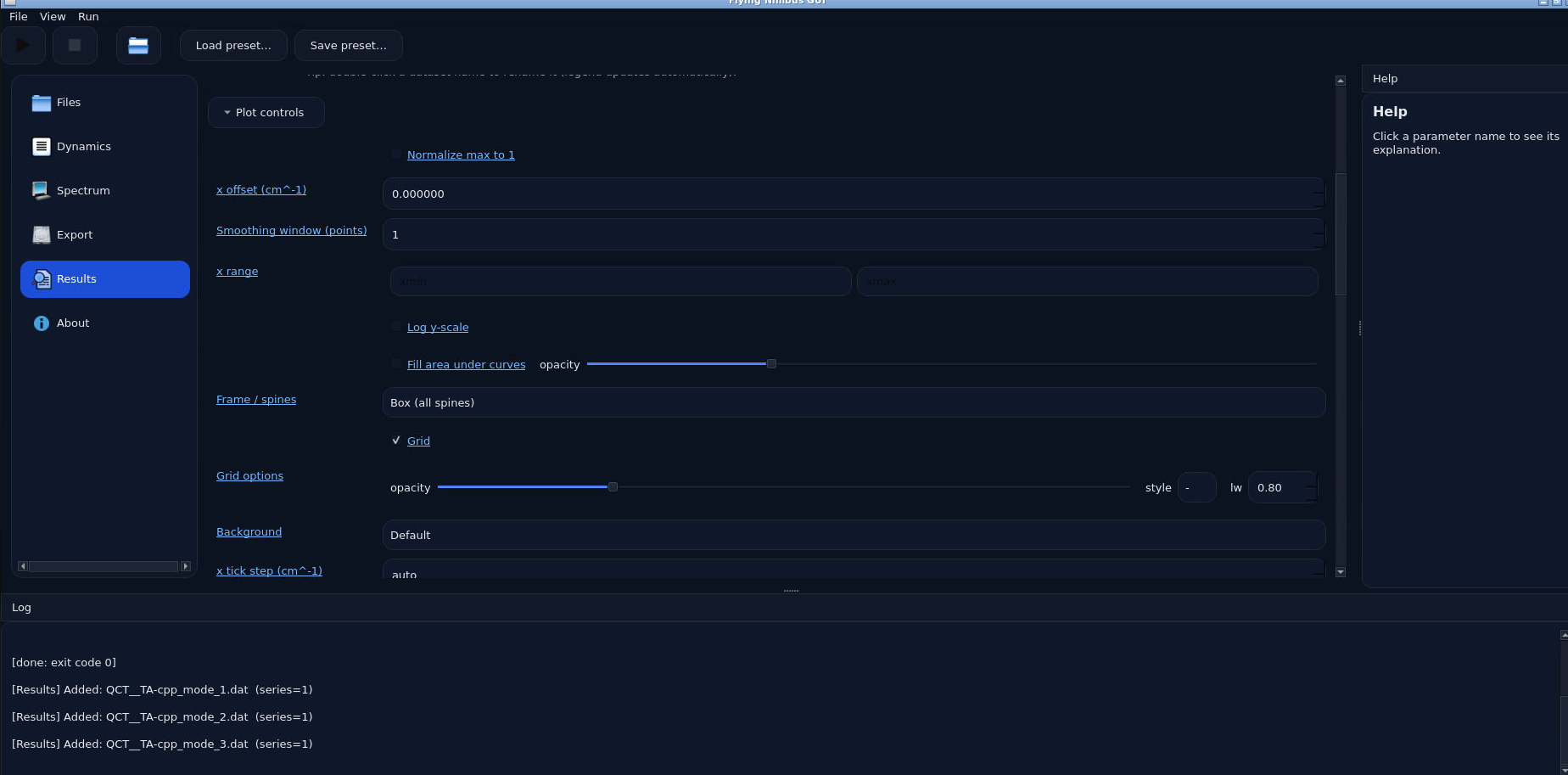Adjust the grid opacity slider handle
The width and height of the screenshot is (1568, 775).
tap(613, 486)
